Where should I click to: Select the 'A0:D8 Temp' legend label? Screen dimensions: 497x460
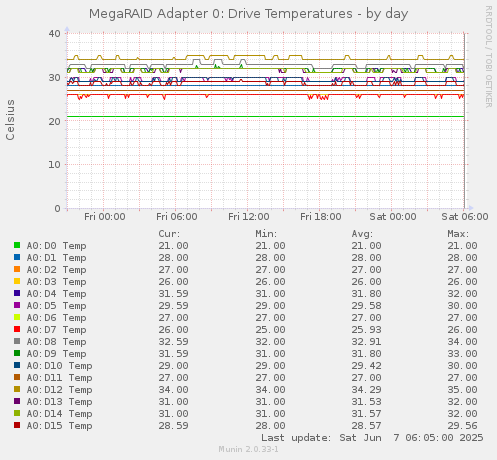pos(56,342)
